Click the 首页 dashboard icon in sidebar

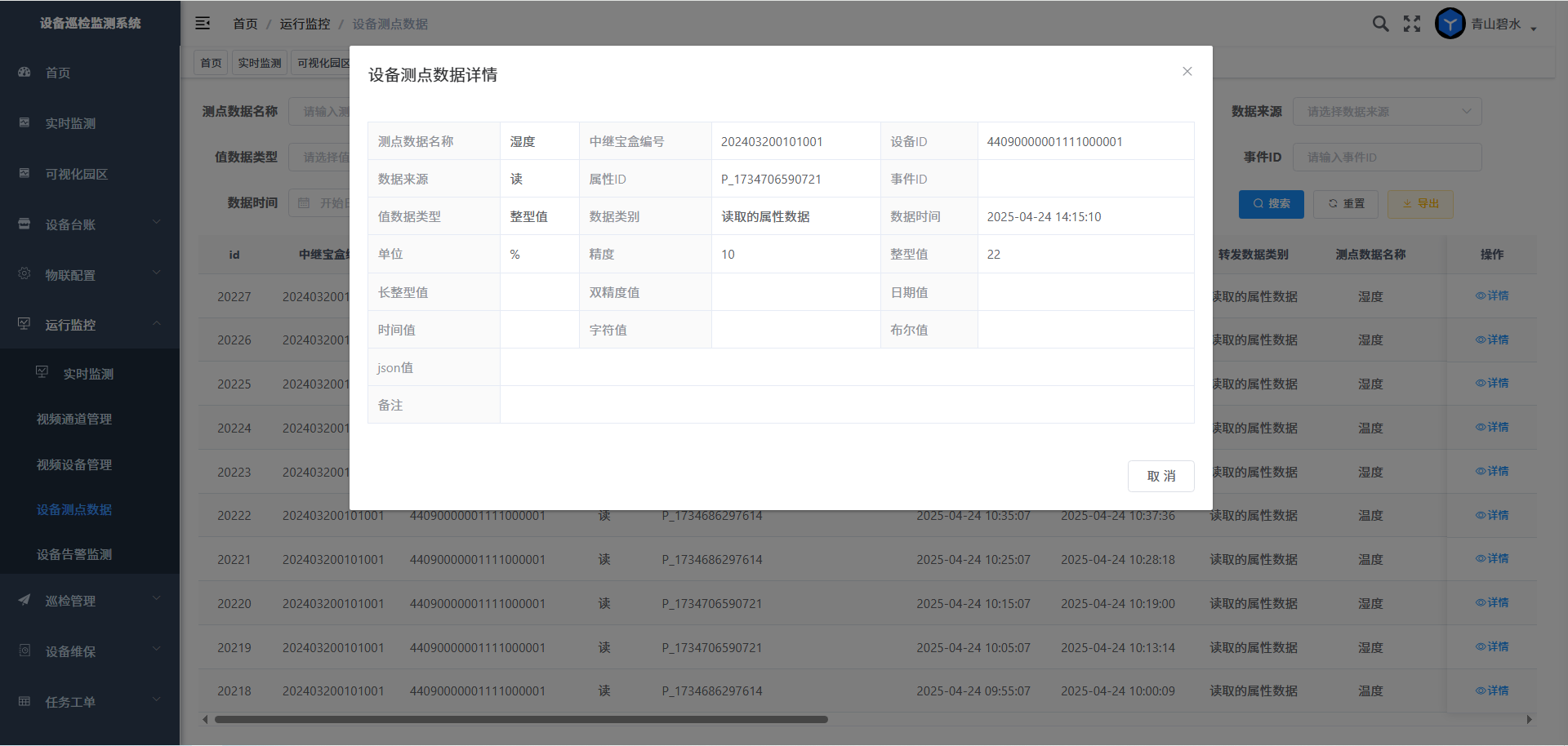[x=24, y=73]
